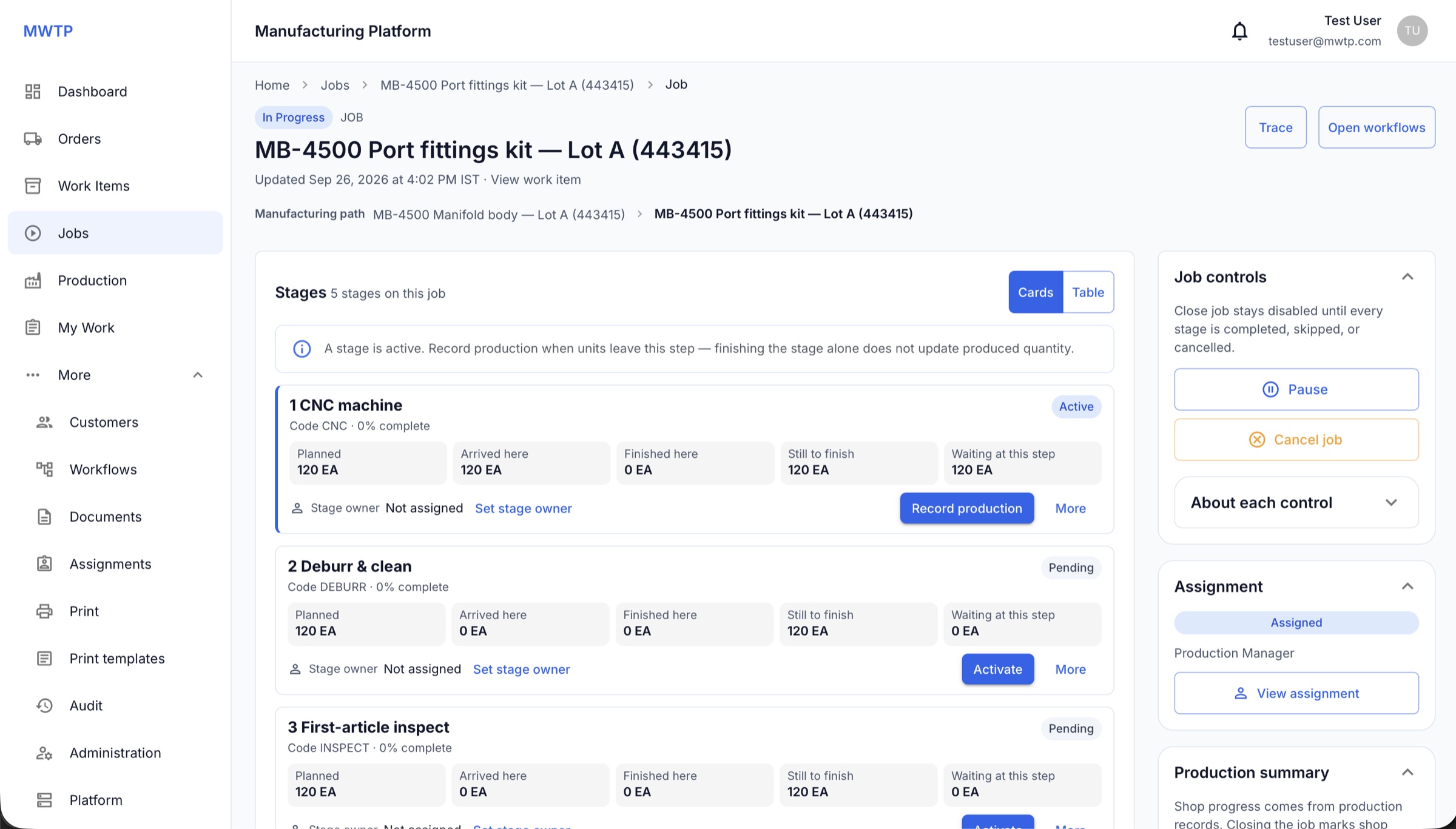Screen dimensions: 1456x829
Task: Click the Production factory icon
Action: (x=33, y=280)
